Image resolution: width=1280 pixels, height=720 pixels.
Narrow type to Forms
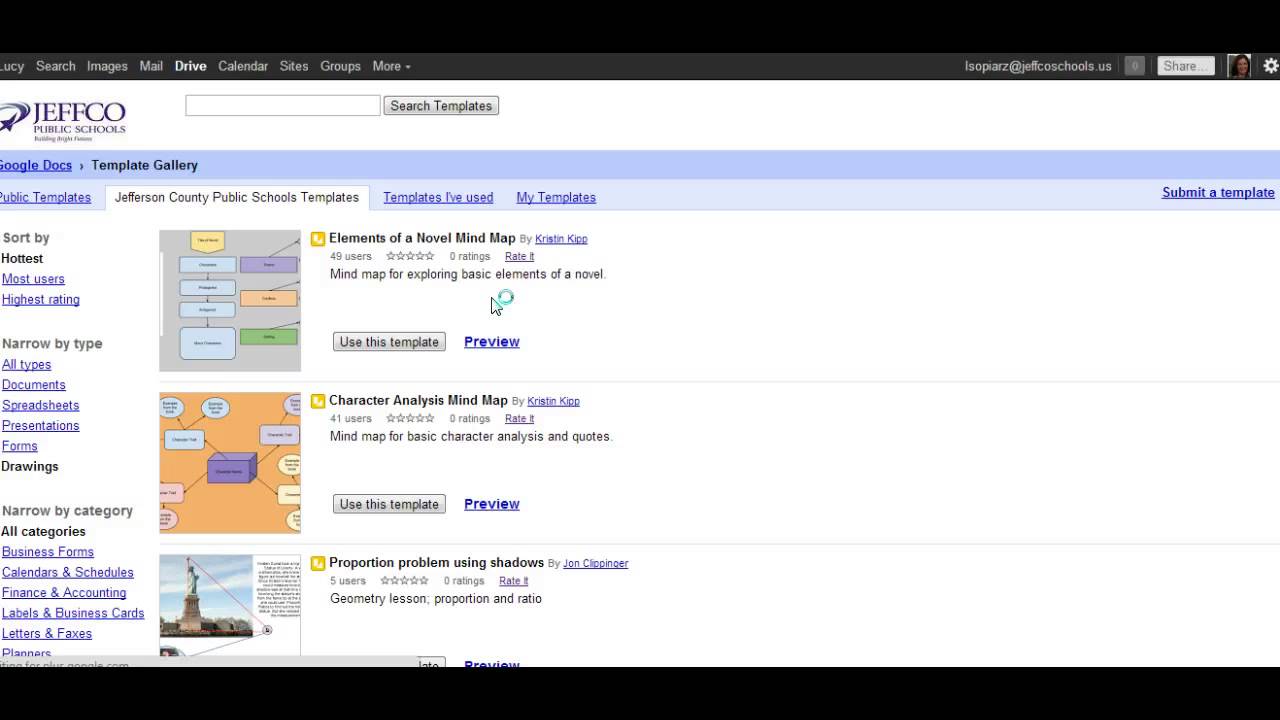tap(20, 446)
